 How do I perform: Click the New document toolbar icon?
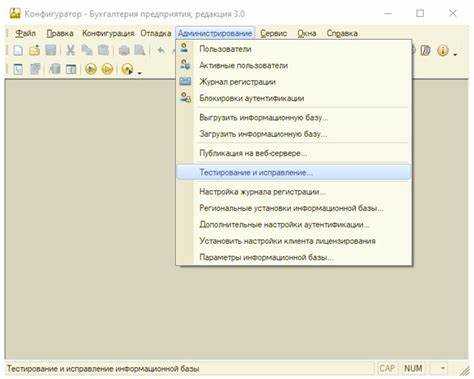(18, 50)
